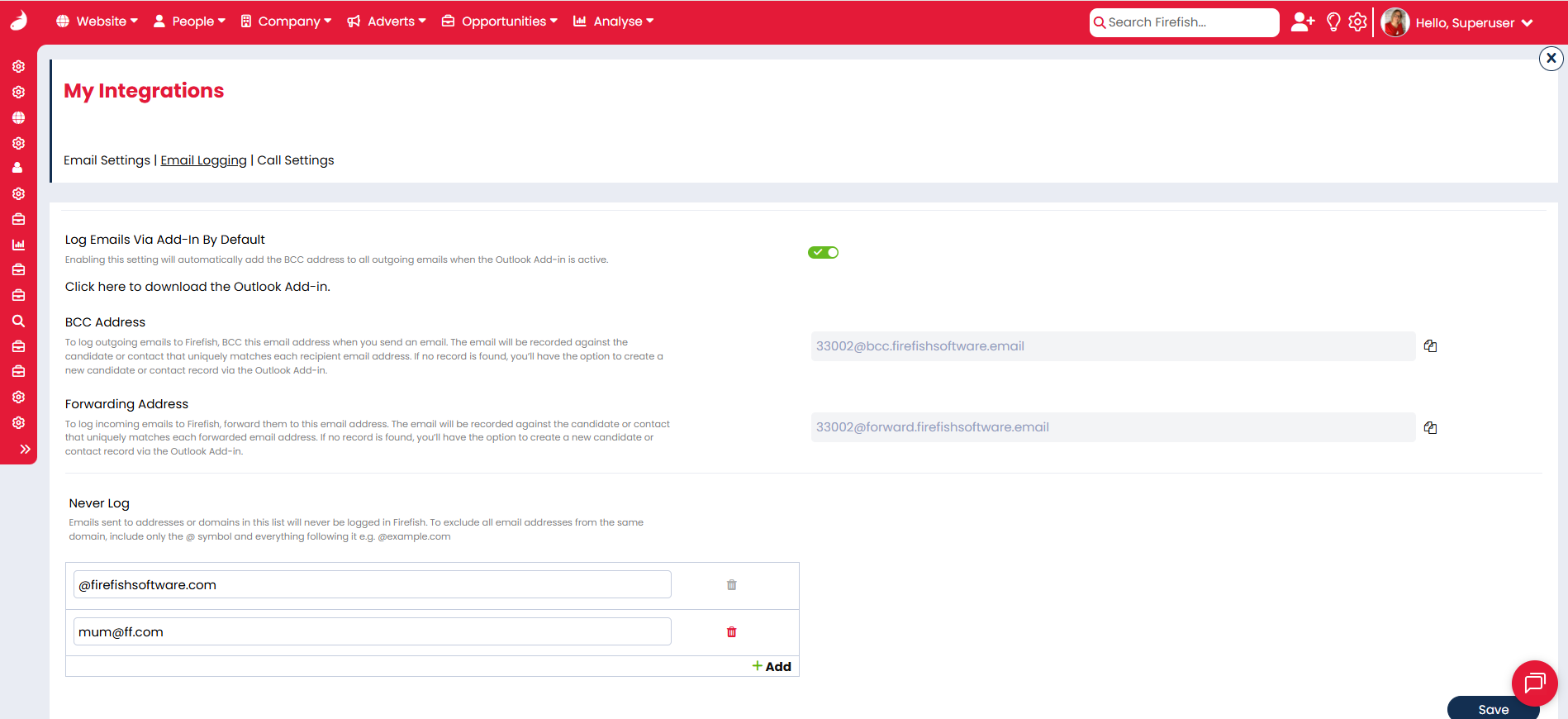Toggle Log Emails Via Add-In By Default

(823, 252)
